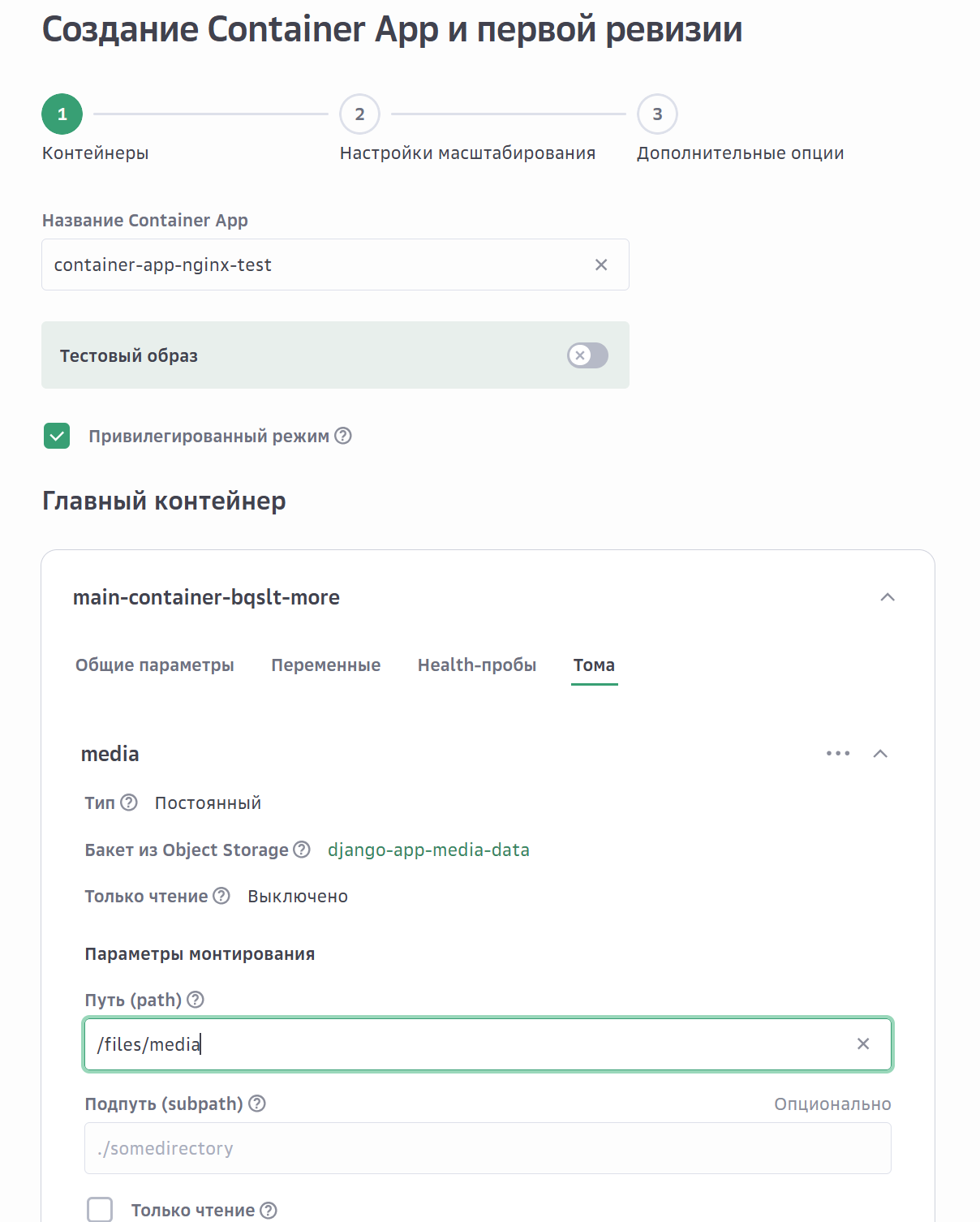Screen dimensions: 980x1222
Task: Open three-dot menu for media volume
Action: 838,754
